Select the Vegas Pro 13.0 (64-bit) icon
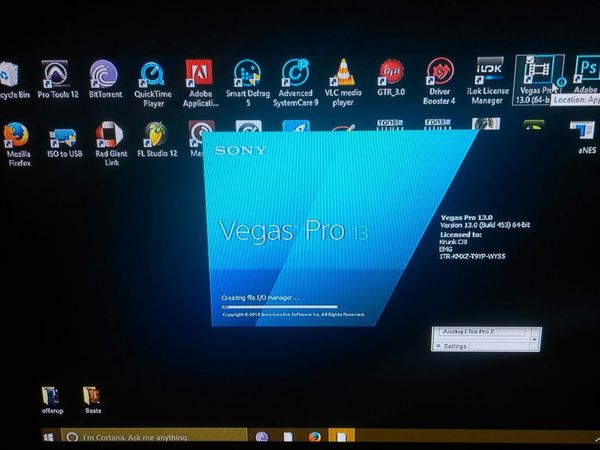This screenshot has height=450, width=600. tap(537, 80)
